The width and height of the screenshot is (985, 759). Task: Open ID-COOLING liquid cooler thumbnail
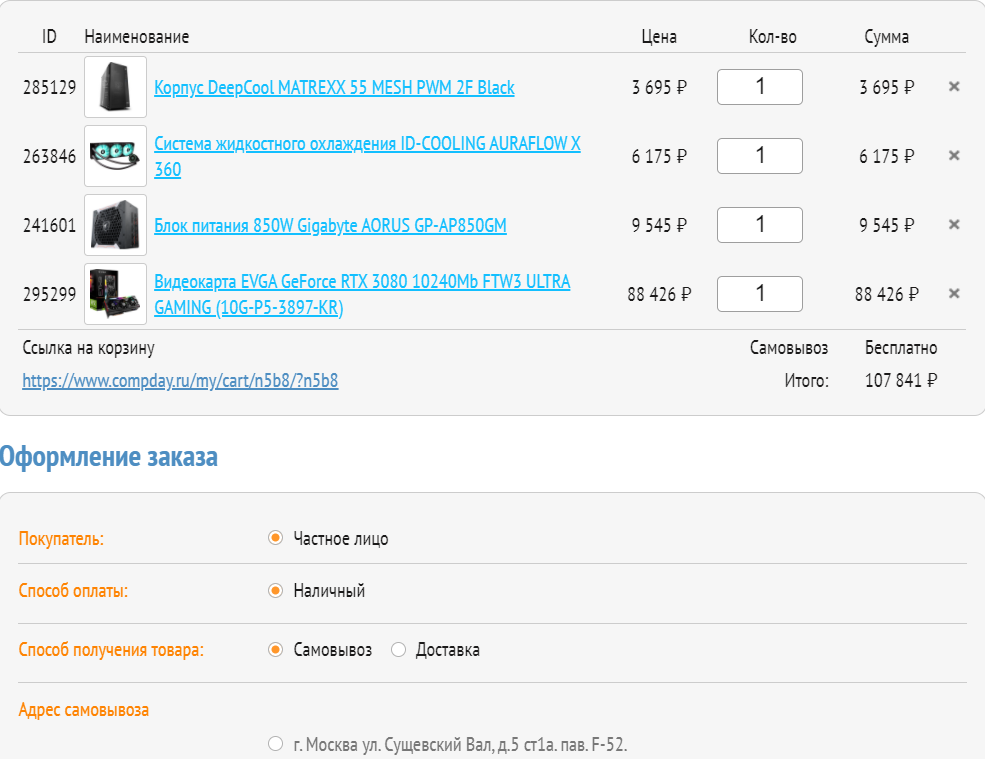[x=116, y=156]
